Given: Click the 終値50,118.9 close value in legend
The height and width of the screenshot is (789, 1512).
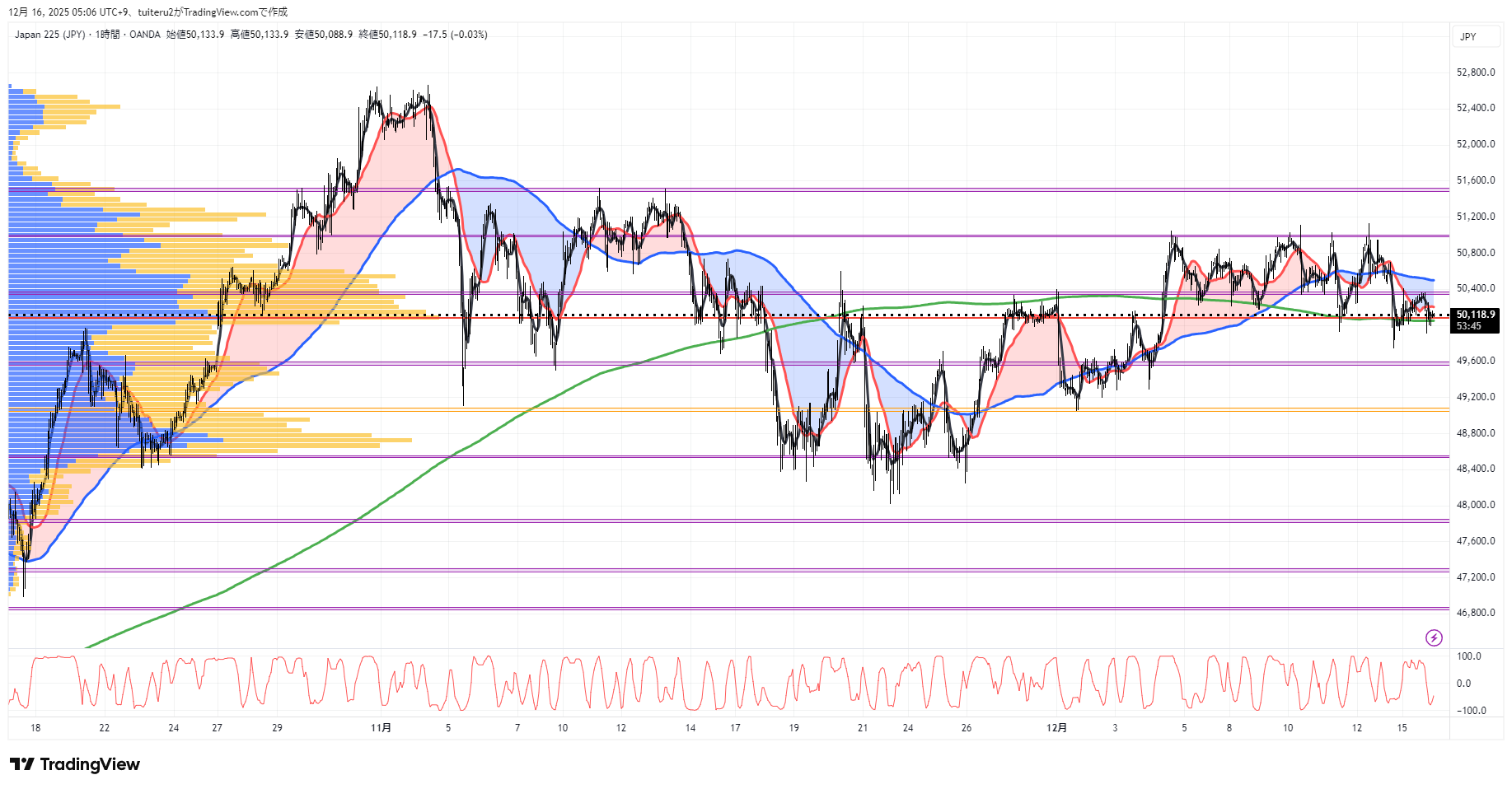Looking at the screenshot, I should pos(387,35).
